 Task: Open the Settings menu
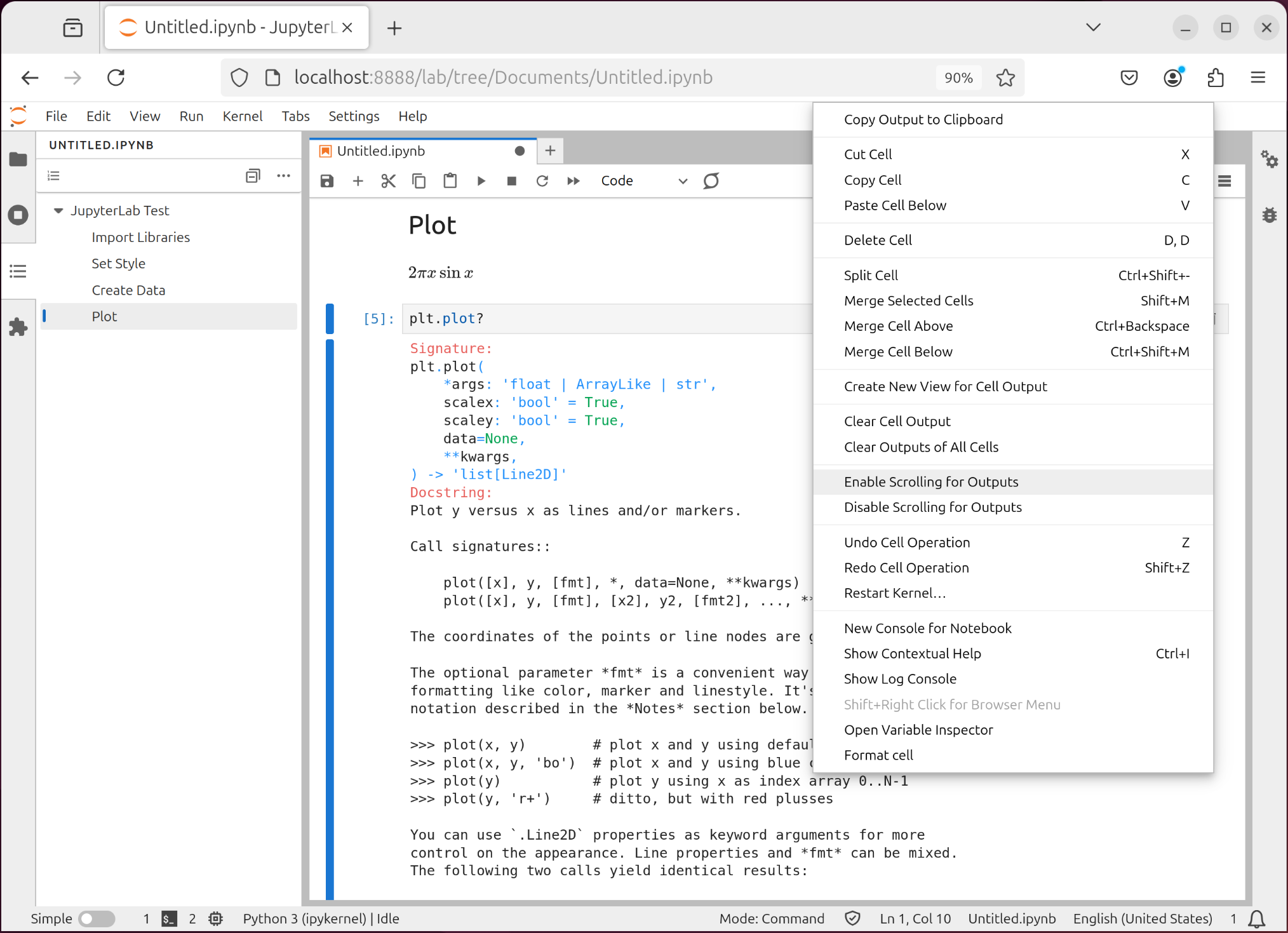[354, 116]
